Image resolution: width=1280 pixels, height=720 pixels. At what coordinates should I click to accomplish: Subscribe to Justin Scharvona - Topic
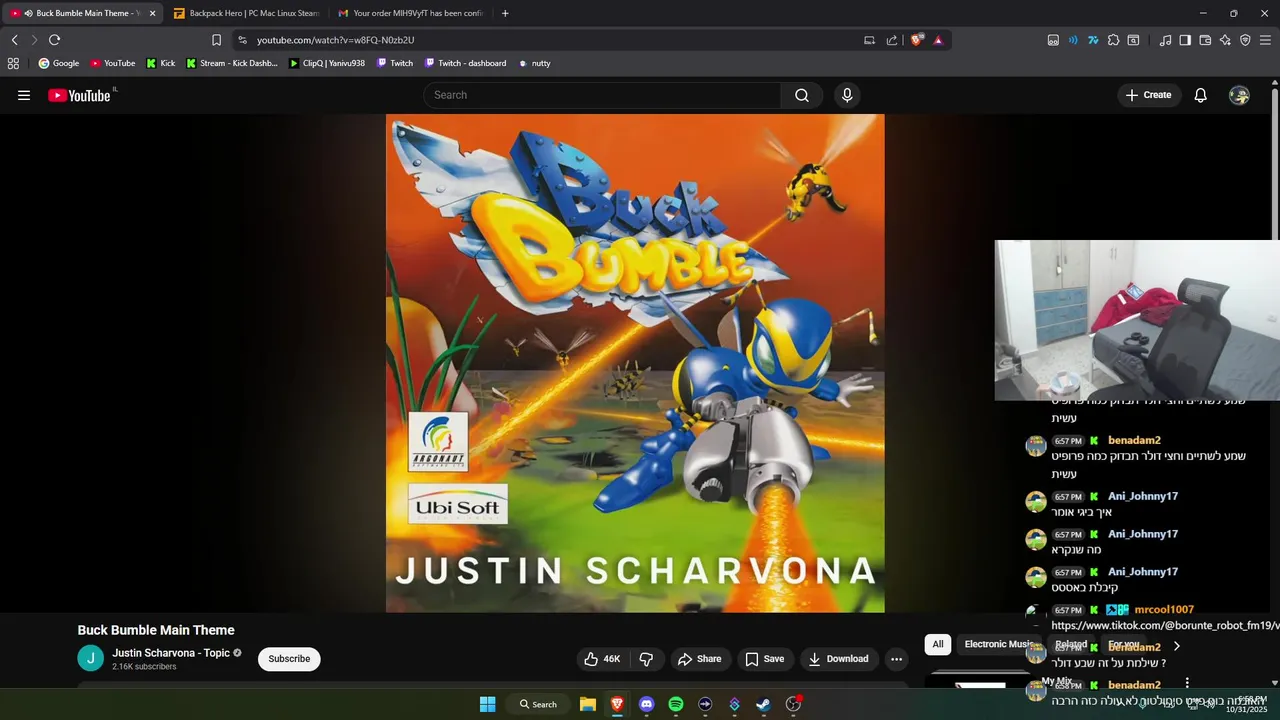click(289, 659)
